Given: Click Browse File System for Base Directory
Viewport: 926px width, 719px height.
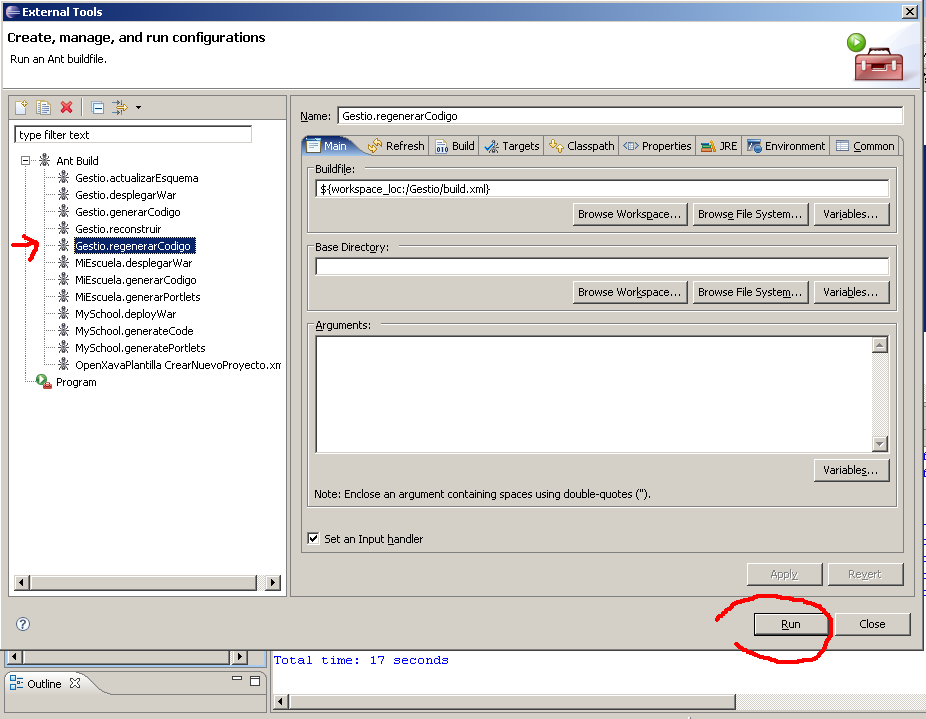Looking at the screenshot, I should (750, 292).
